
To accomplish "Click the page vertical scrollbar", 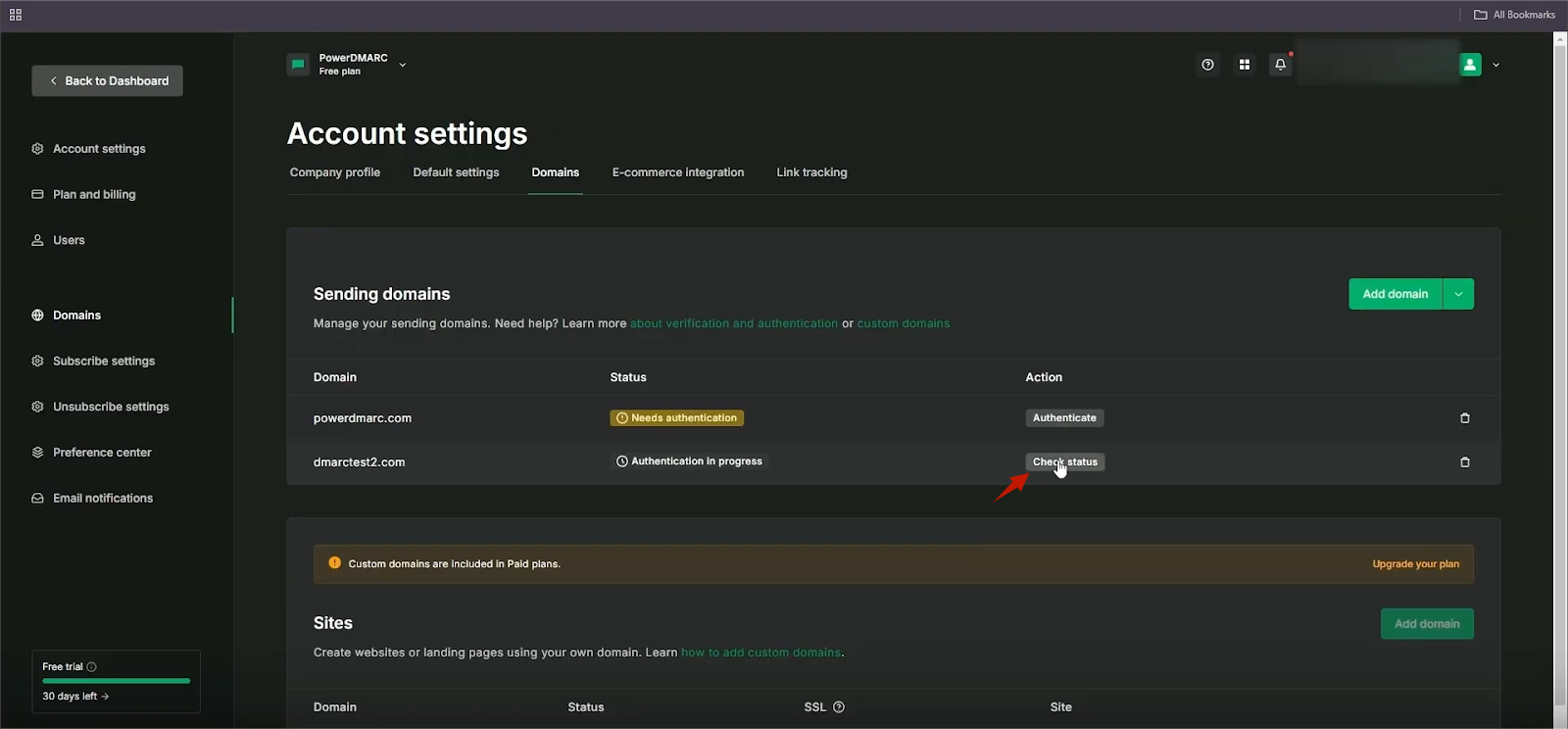I will coord(1560,372).
